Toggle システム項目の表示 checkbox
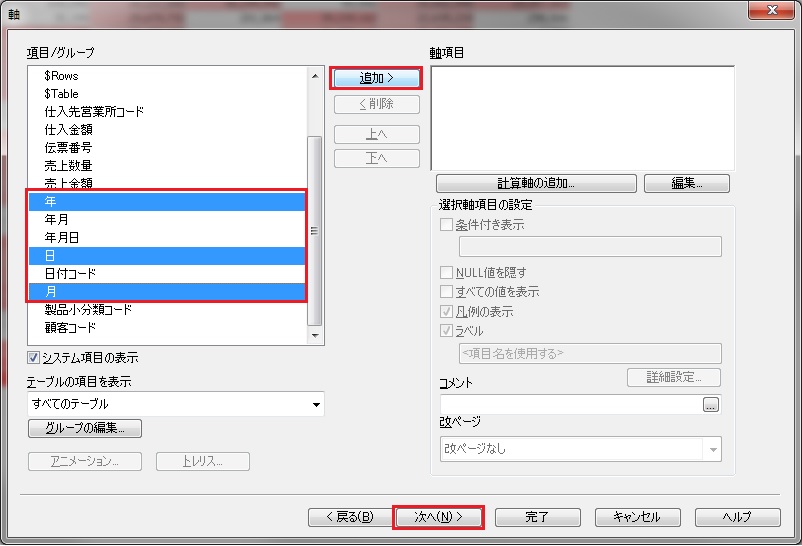Viewport: 802px width, 546px height. (34, 357)
